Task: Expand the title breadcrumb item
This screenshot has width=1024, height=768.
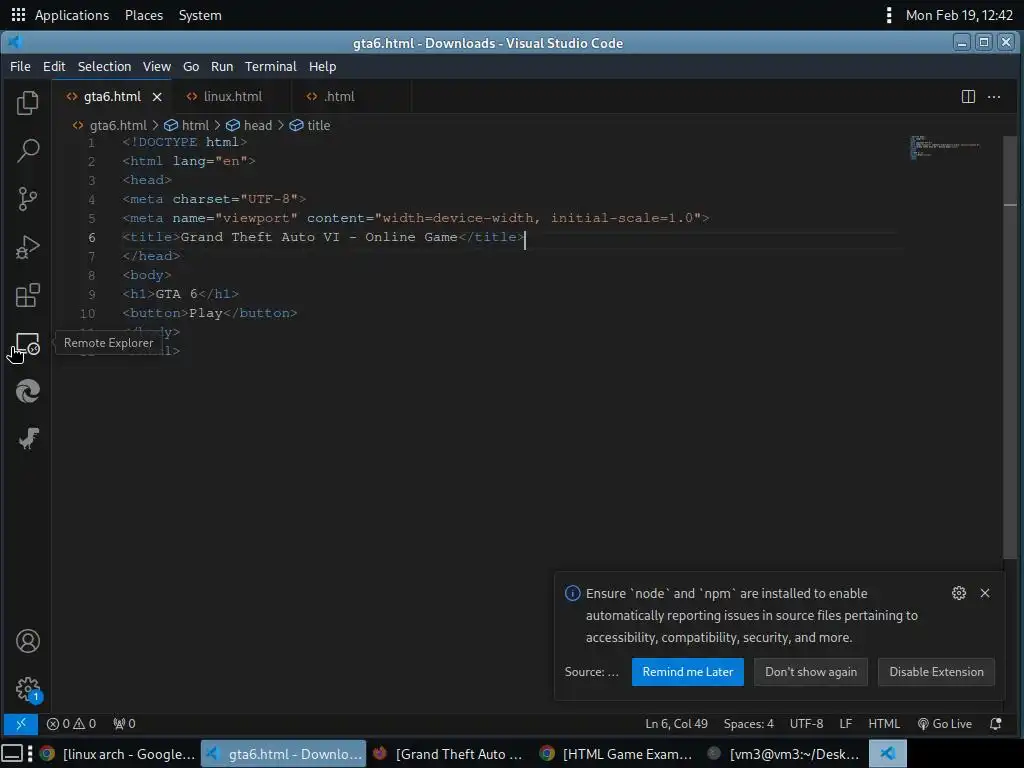Action: pyautogui.click(x=310, y=125)
